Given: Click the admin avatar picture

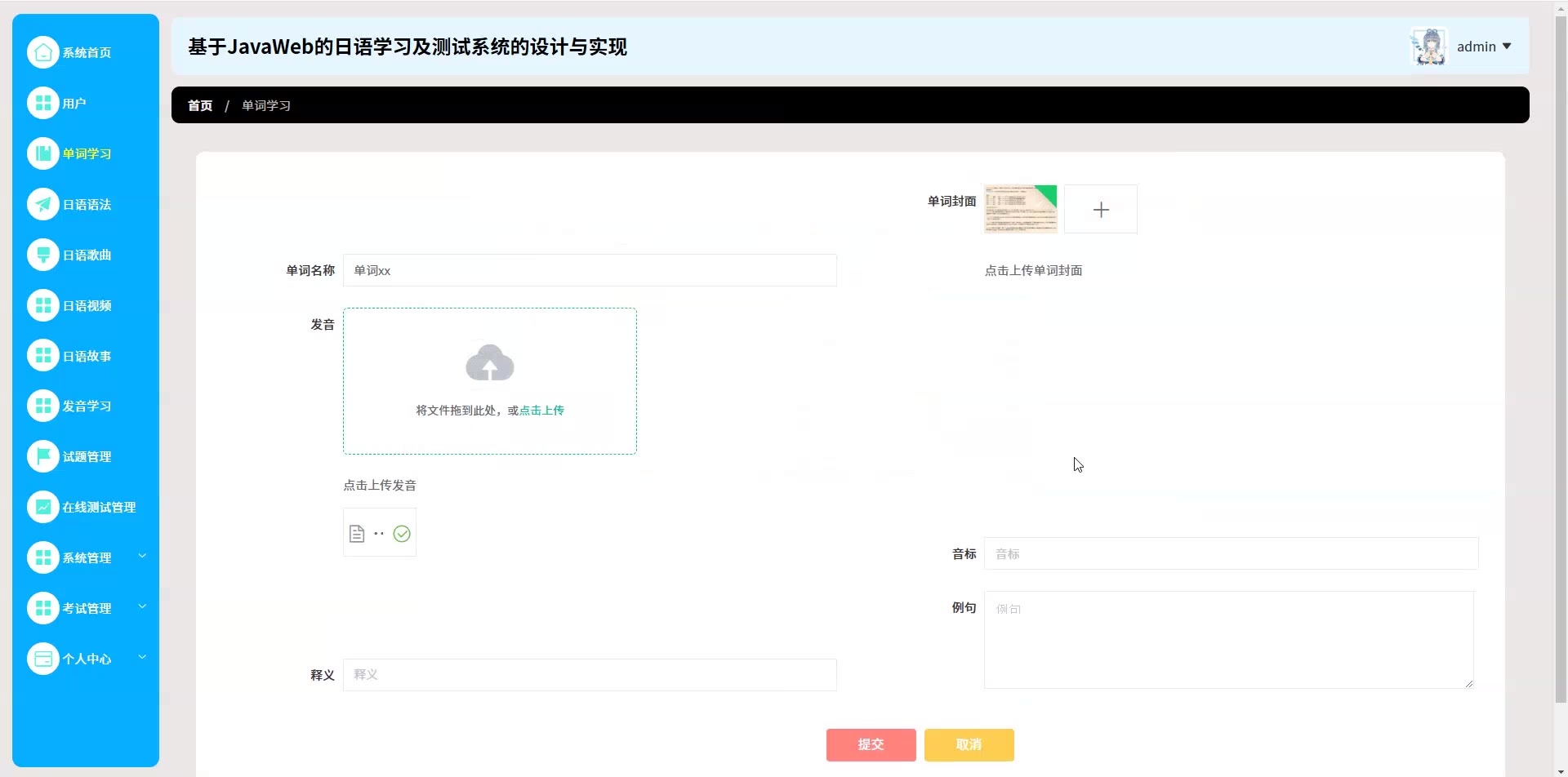Looking at the screenshot, I should [1429, 47].
